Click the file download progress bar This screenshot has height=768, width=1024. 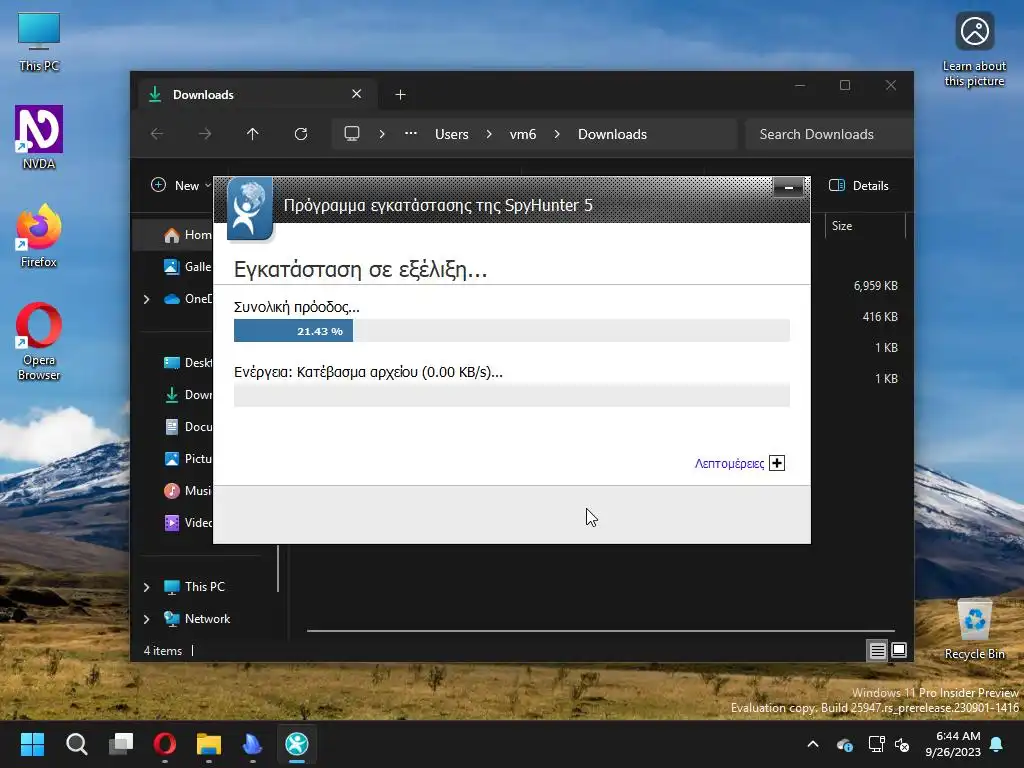pos(512,396)
